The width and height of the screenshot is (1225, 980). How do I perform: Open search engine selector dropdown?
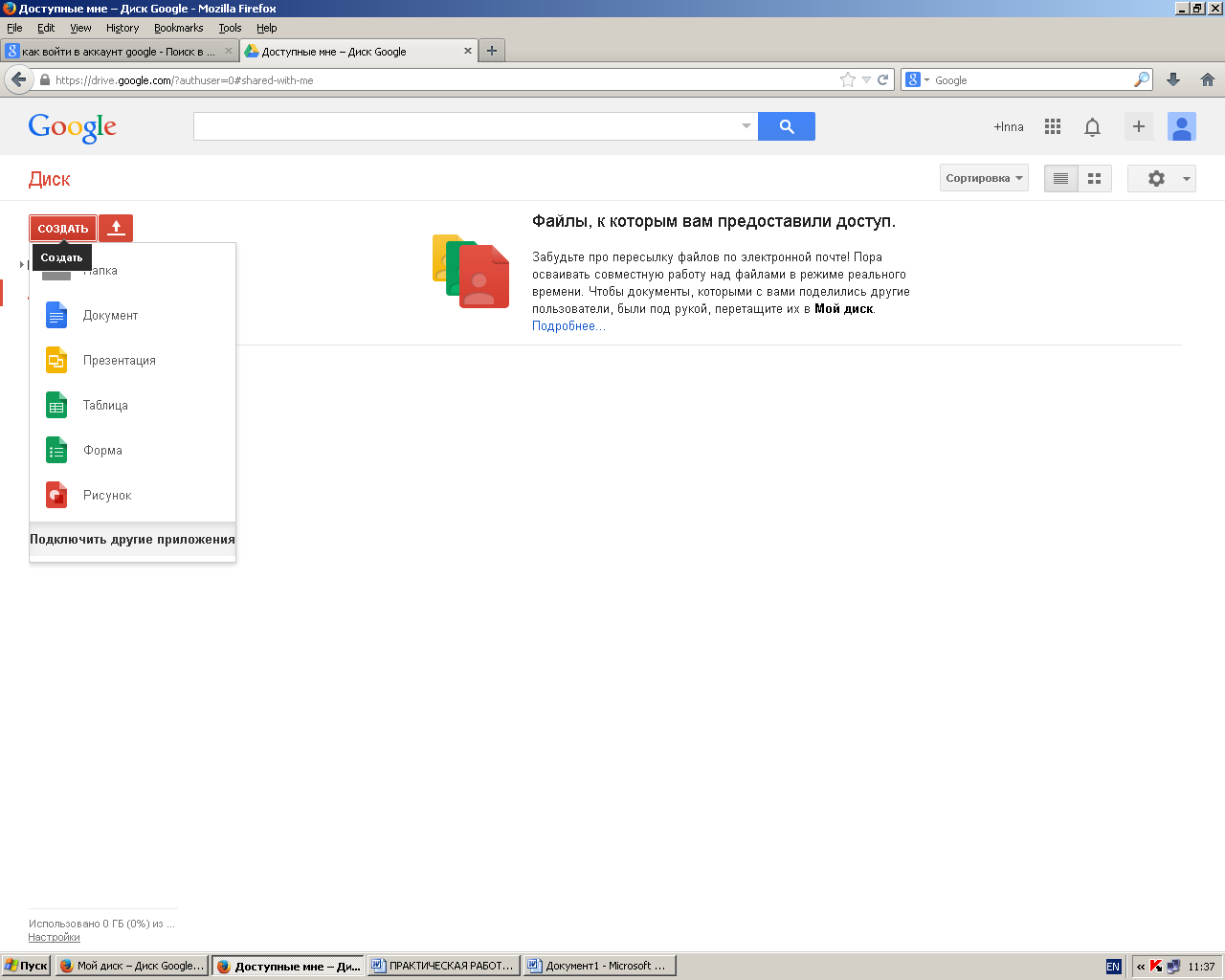916,80
